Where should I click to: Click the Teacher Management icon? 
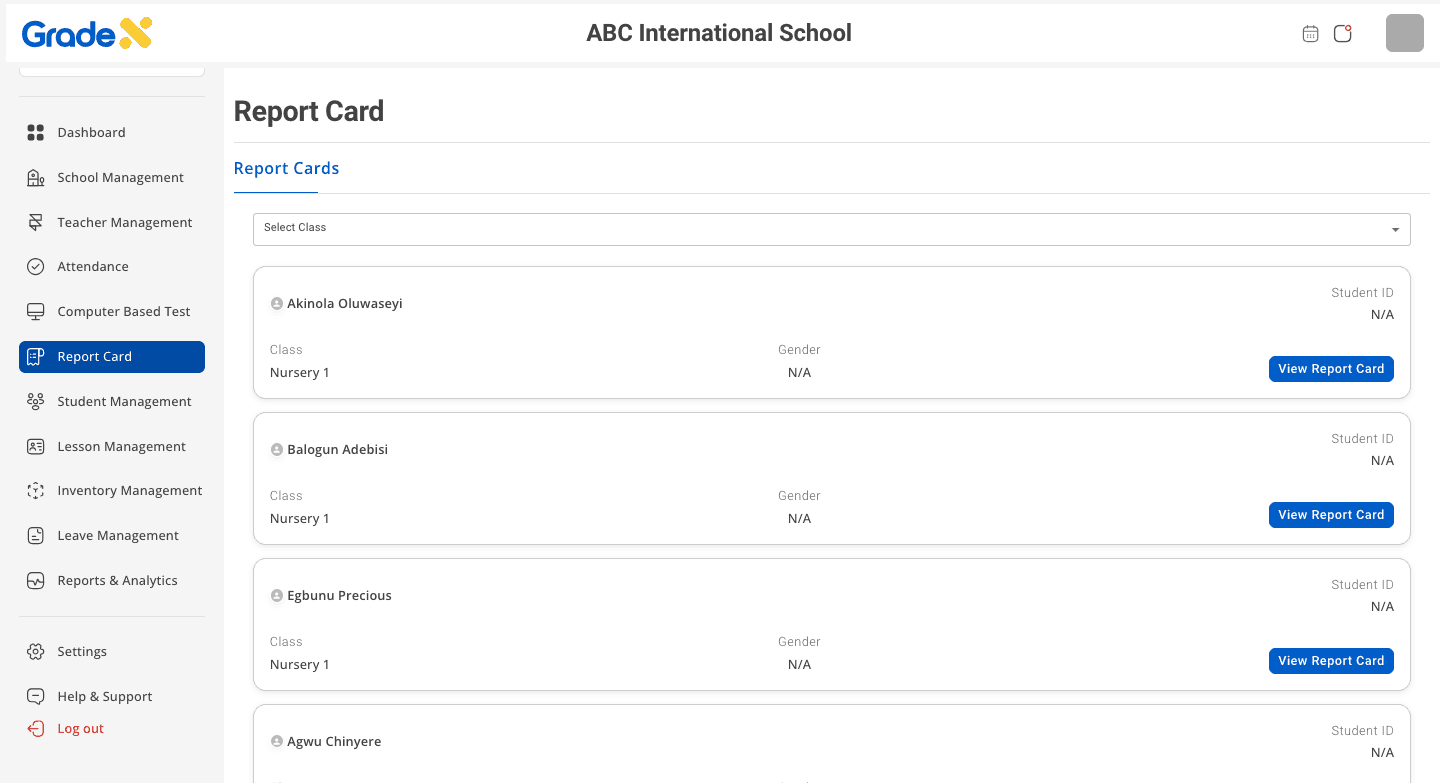(36, 222)
